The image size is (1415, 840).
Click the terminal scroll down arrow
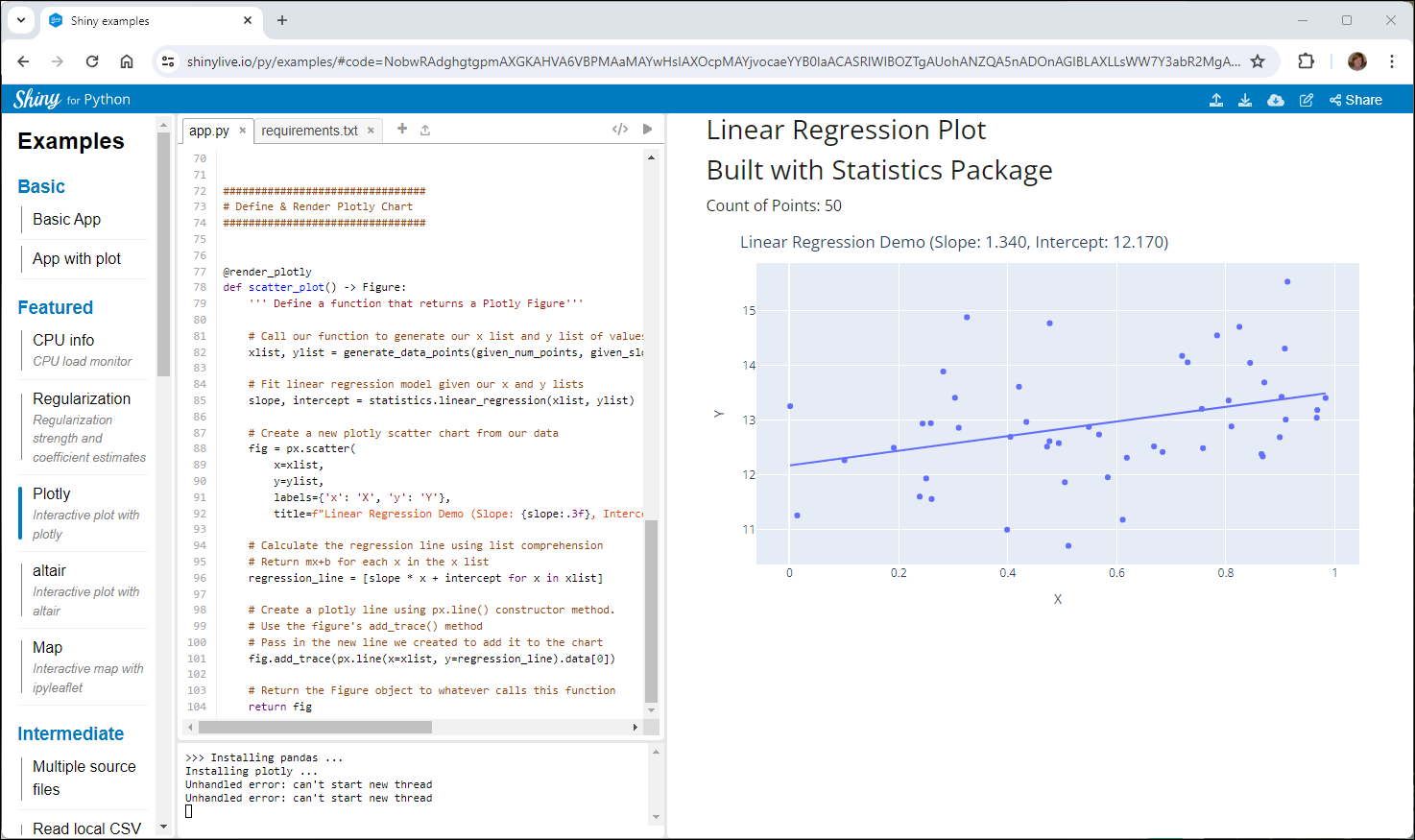click(656, 817)
